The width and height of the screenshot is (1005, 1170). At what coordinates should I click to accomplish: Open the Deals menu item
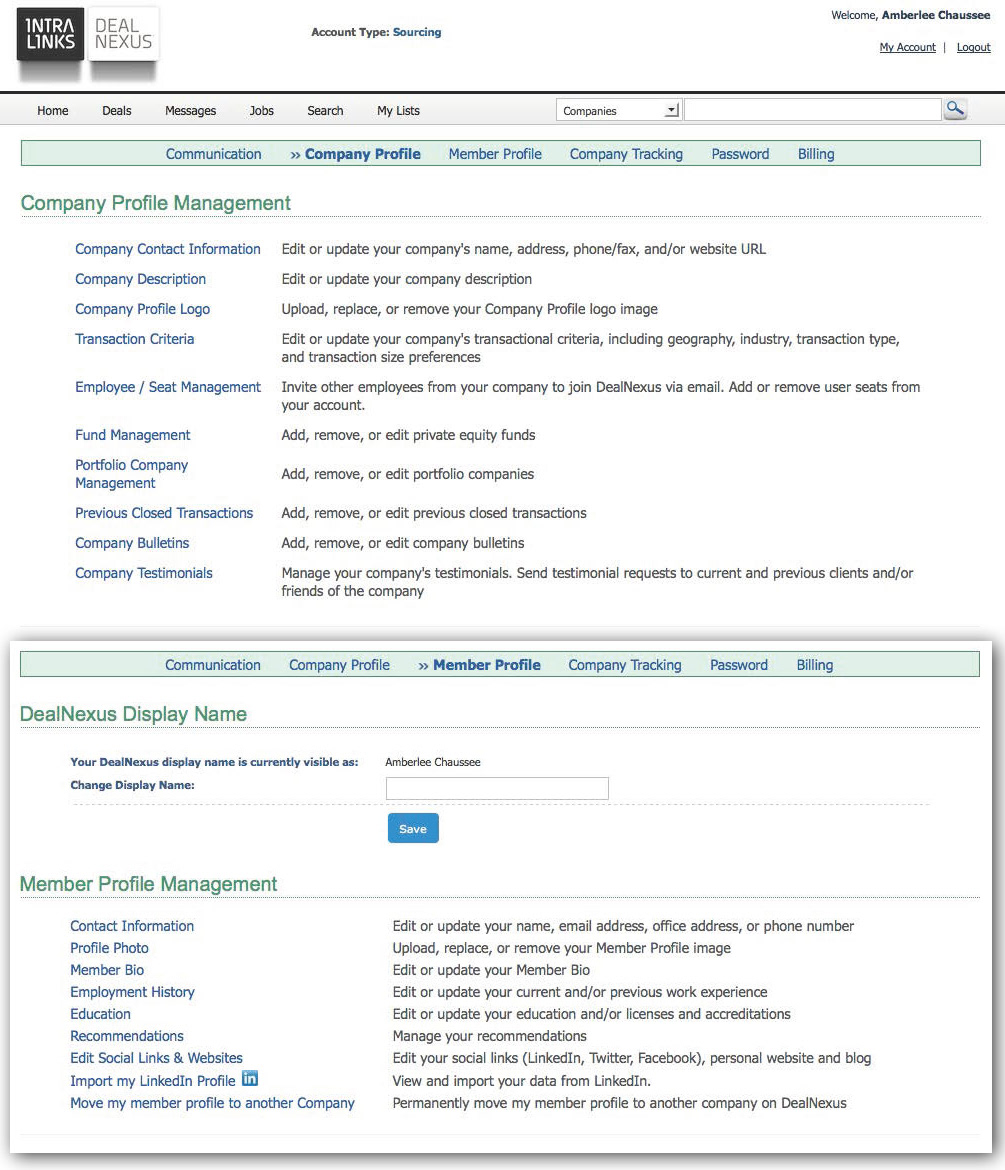(116, 110)
